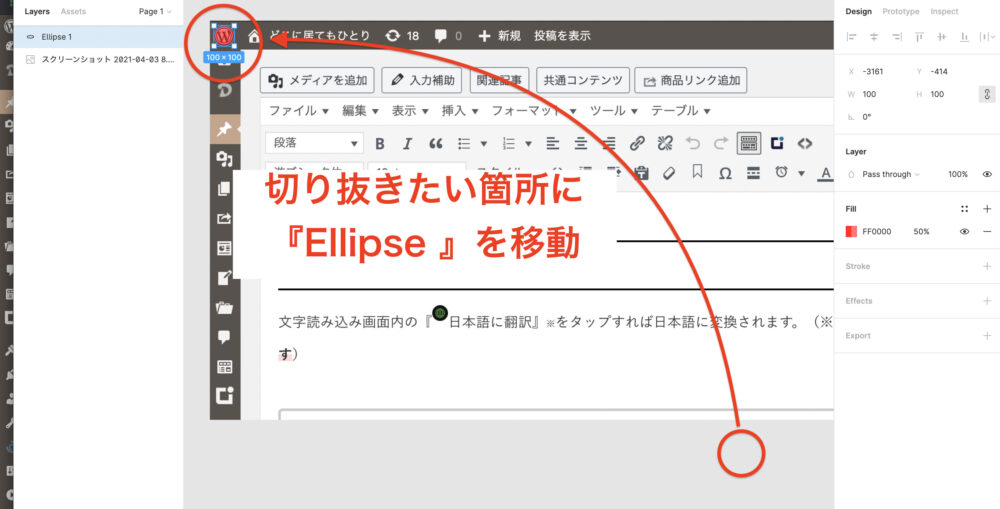Click the omega special character icon
Image resolution: width=1000 pixels, height=509 pixels.
pos(725,173)
